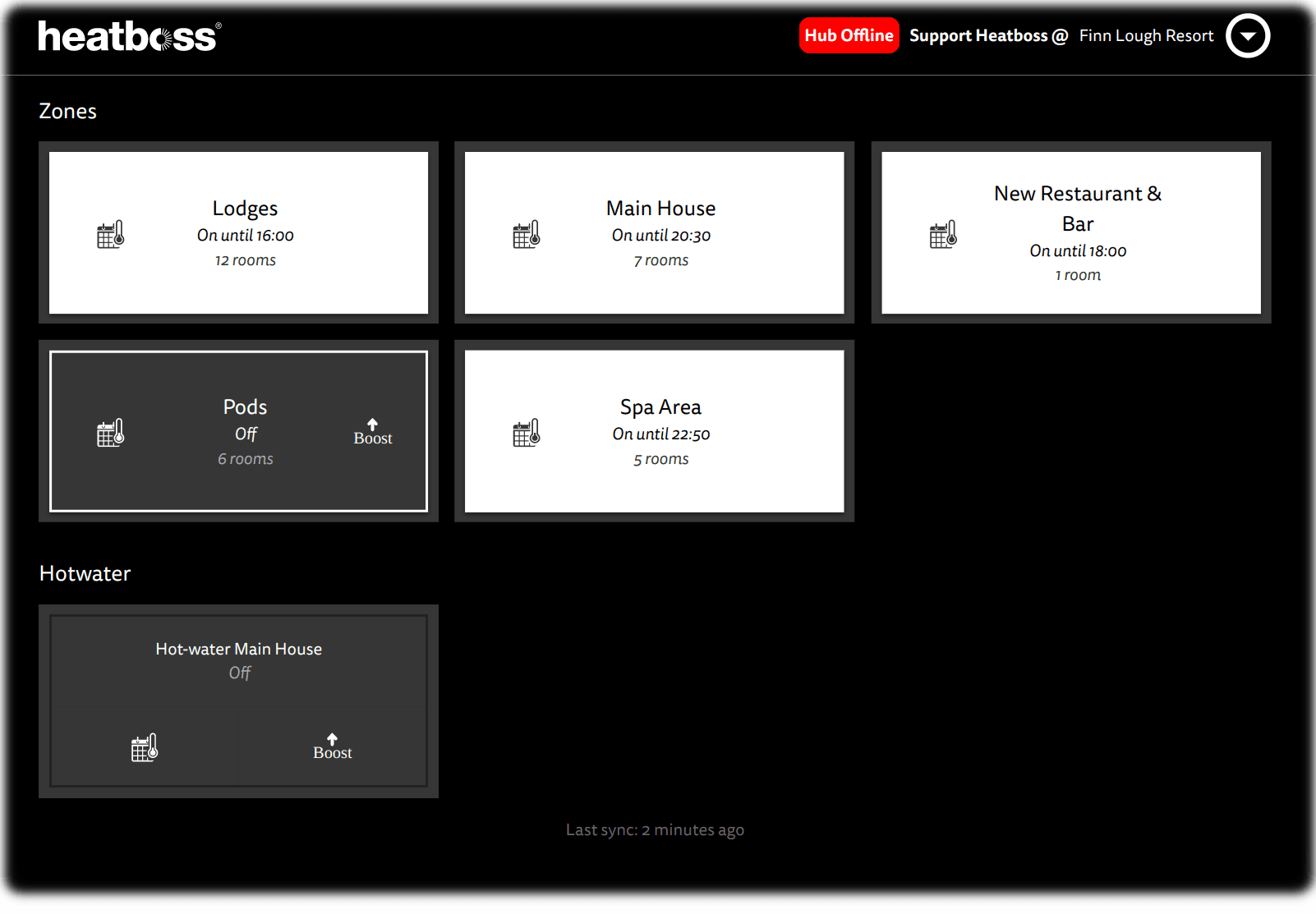Click the Last sync status text

click(x=655, y=830)
